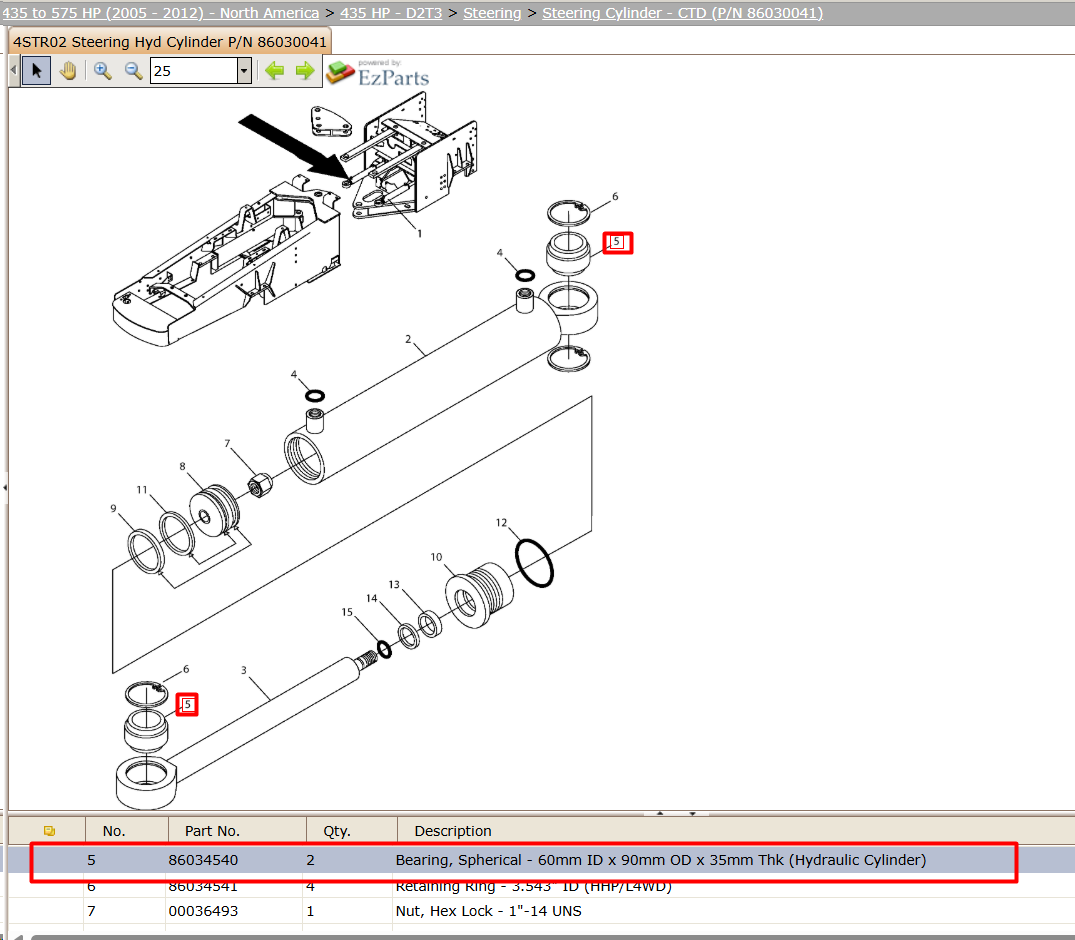The width and height of the screenshot is (1075, 940).
Task: Click callout 1 on the frame assembly
Action: (x=420, y=234)
